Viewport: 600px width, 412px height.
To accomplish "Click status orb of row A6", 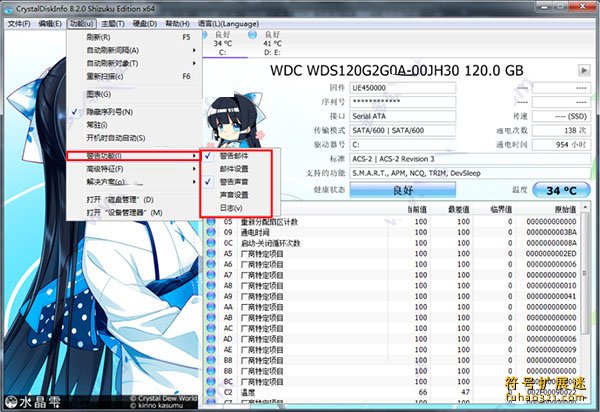I will click(211, 264).
